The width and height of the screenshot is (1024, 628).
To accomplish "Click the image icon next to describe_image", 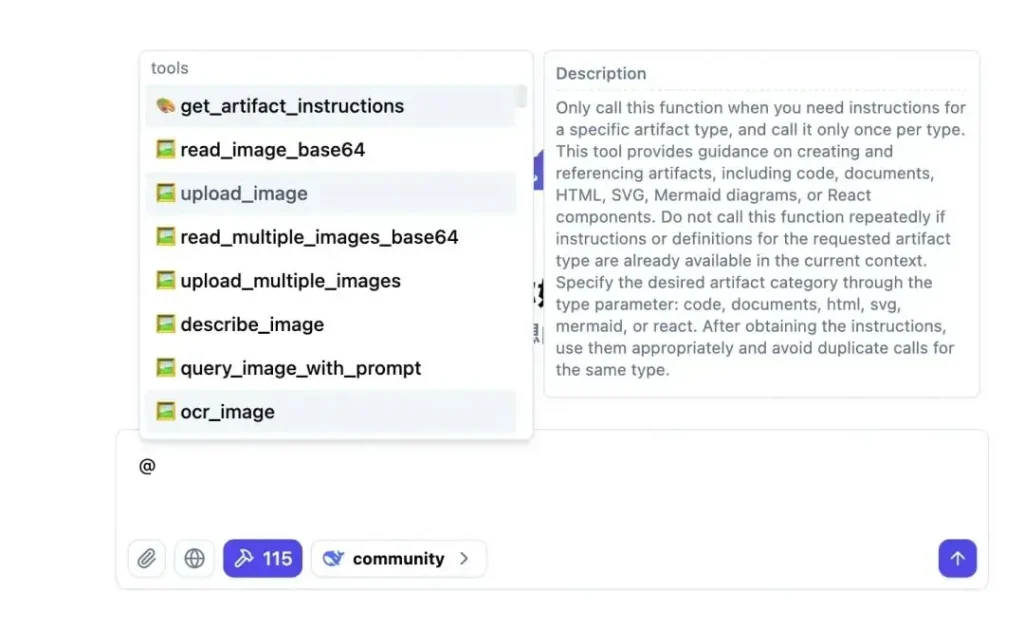I will tap(166, 324).
